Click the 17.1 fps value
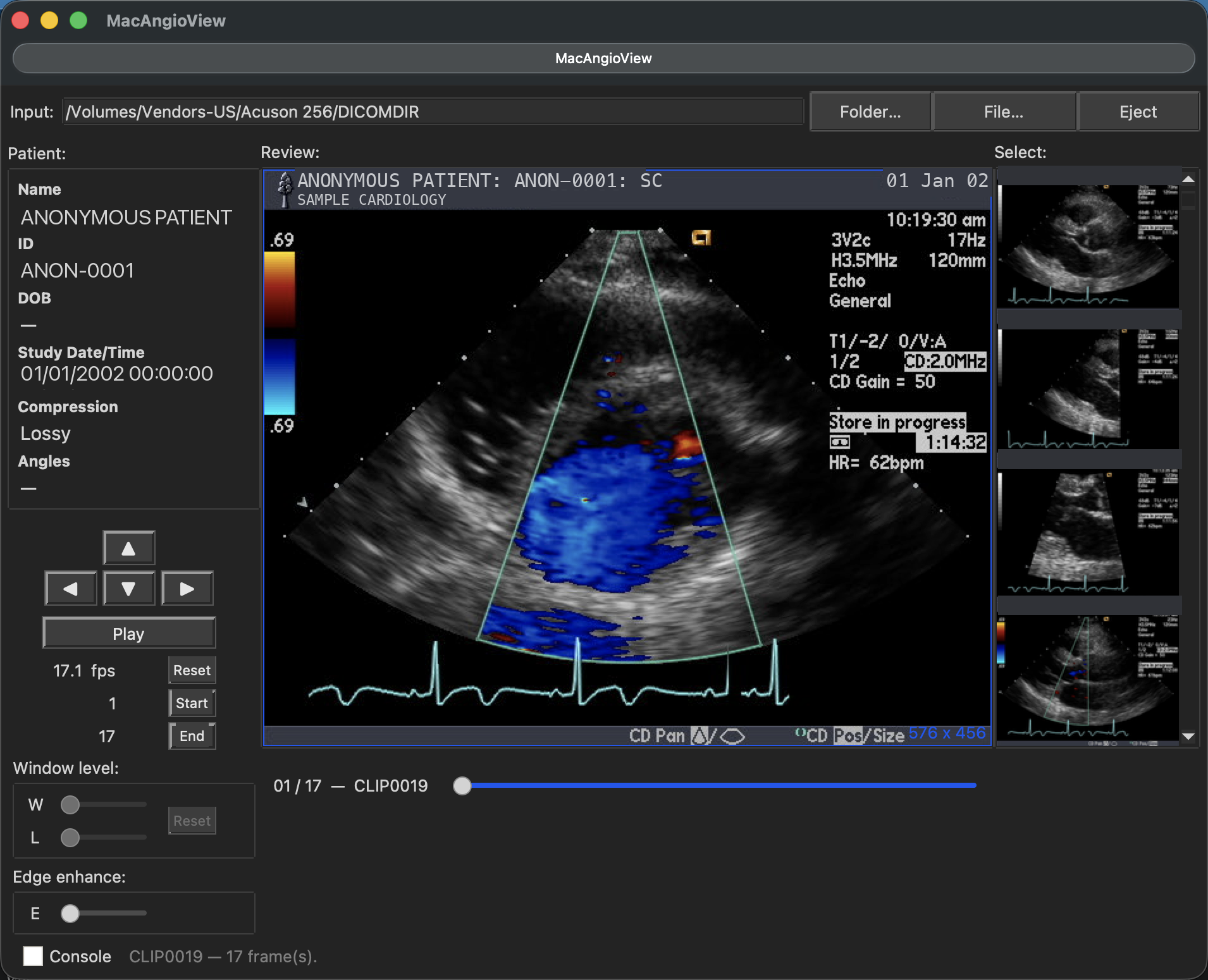The image size is (1208, 980). pyautogui.click(x=84, y=671)
